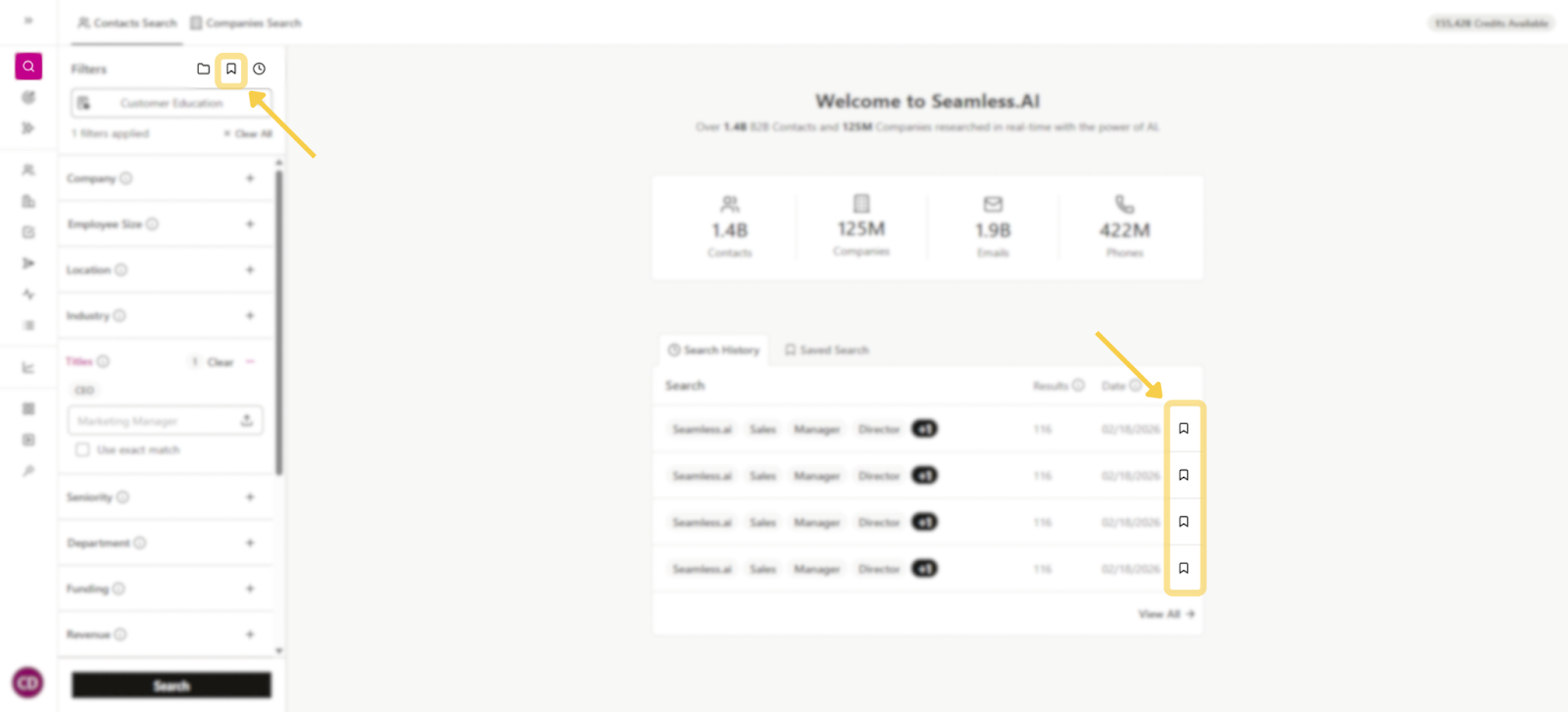Clear the Titles filter
This screenshot has width=1568, height=712.
[x=220, y=362]
